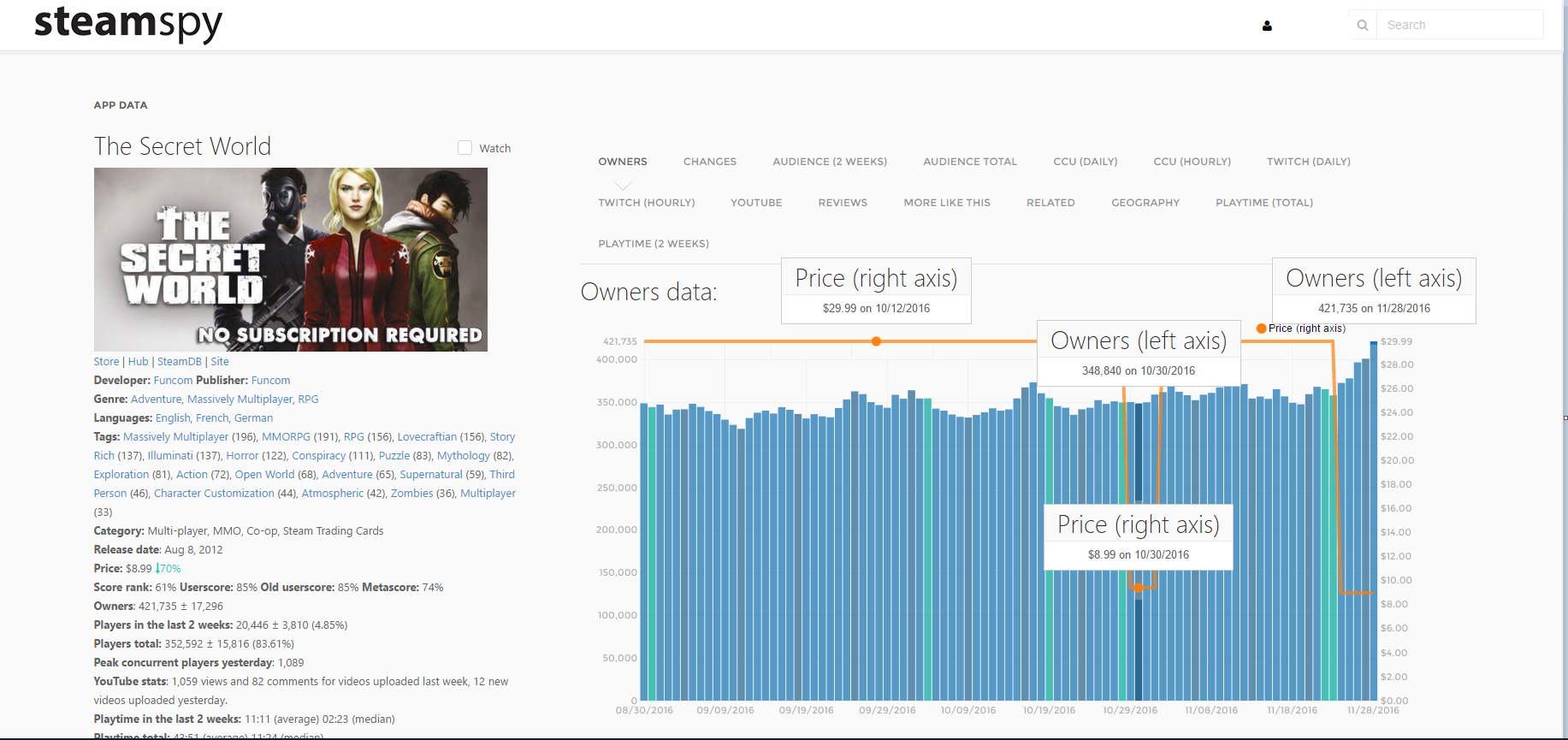
Task: Select the German language link
Action: coord(253,418)
